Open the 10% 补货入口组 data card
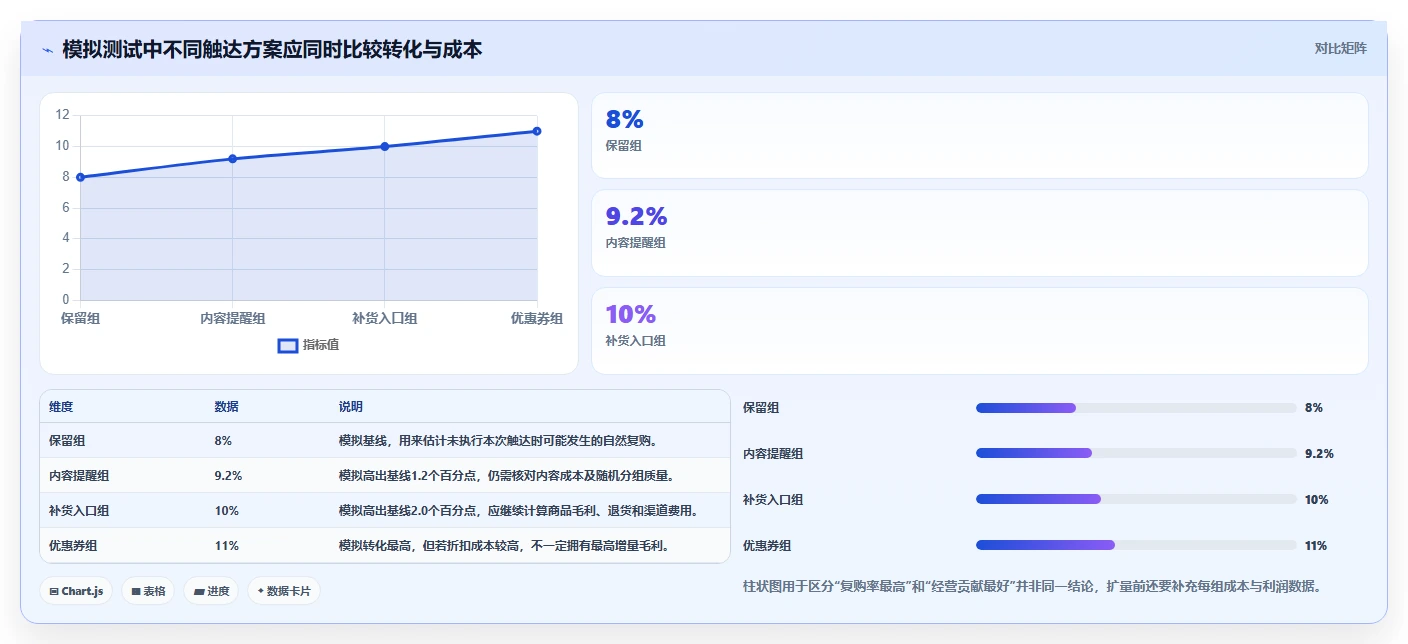Image resolution: width=1408 pixels, height=644 pixels. coord(979,331)
